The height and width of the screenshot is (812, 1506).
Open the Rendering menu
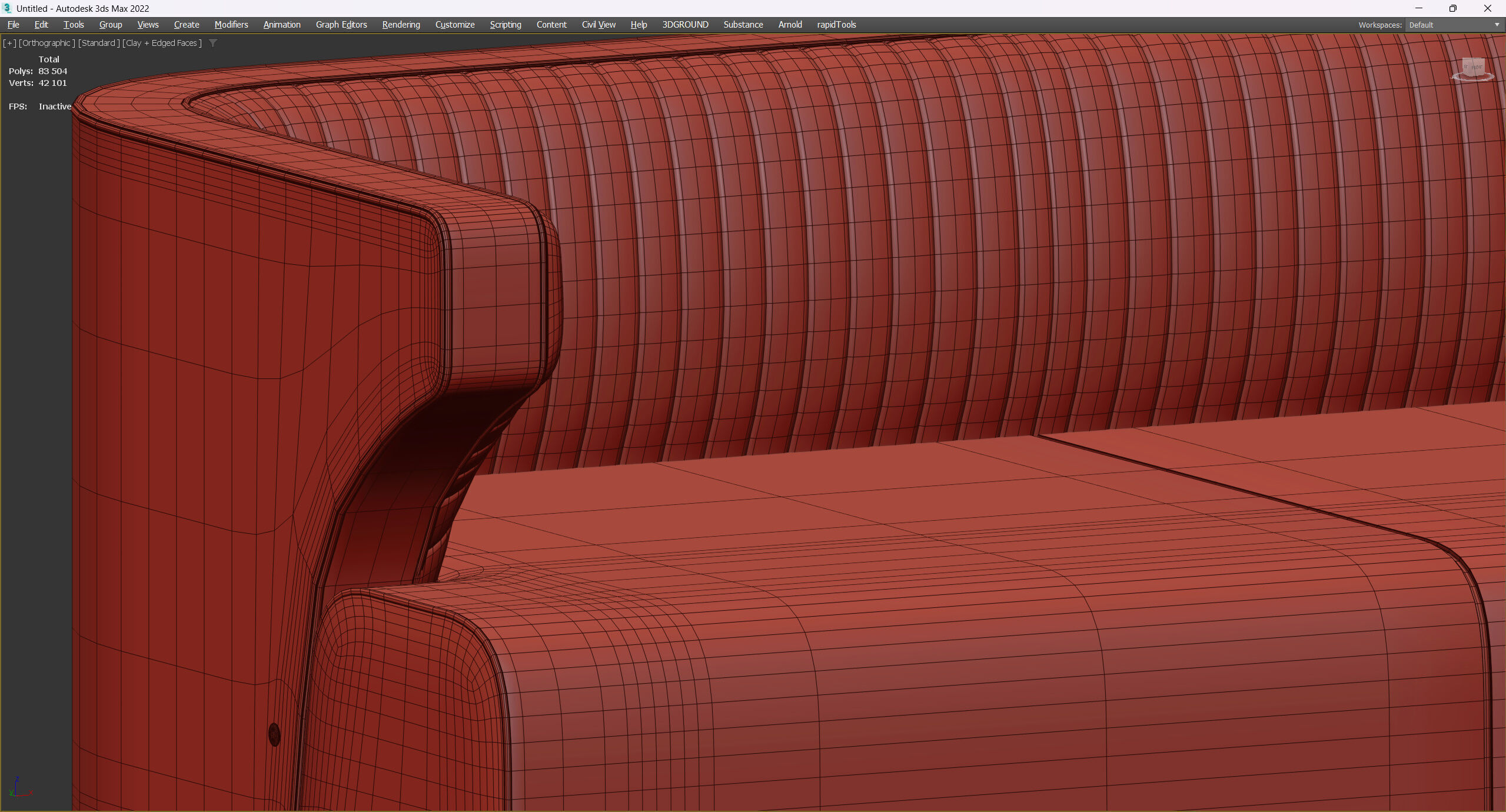pyautogui.click(x=401, y=25)
